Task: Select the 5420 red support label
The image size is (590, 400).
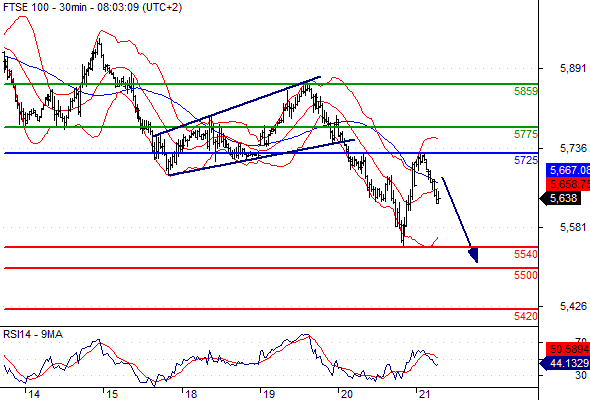Action: click(x=526, y=316)
